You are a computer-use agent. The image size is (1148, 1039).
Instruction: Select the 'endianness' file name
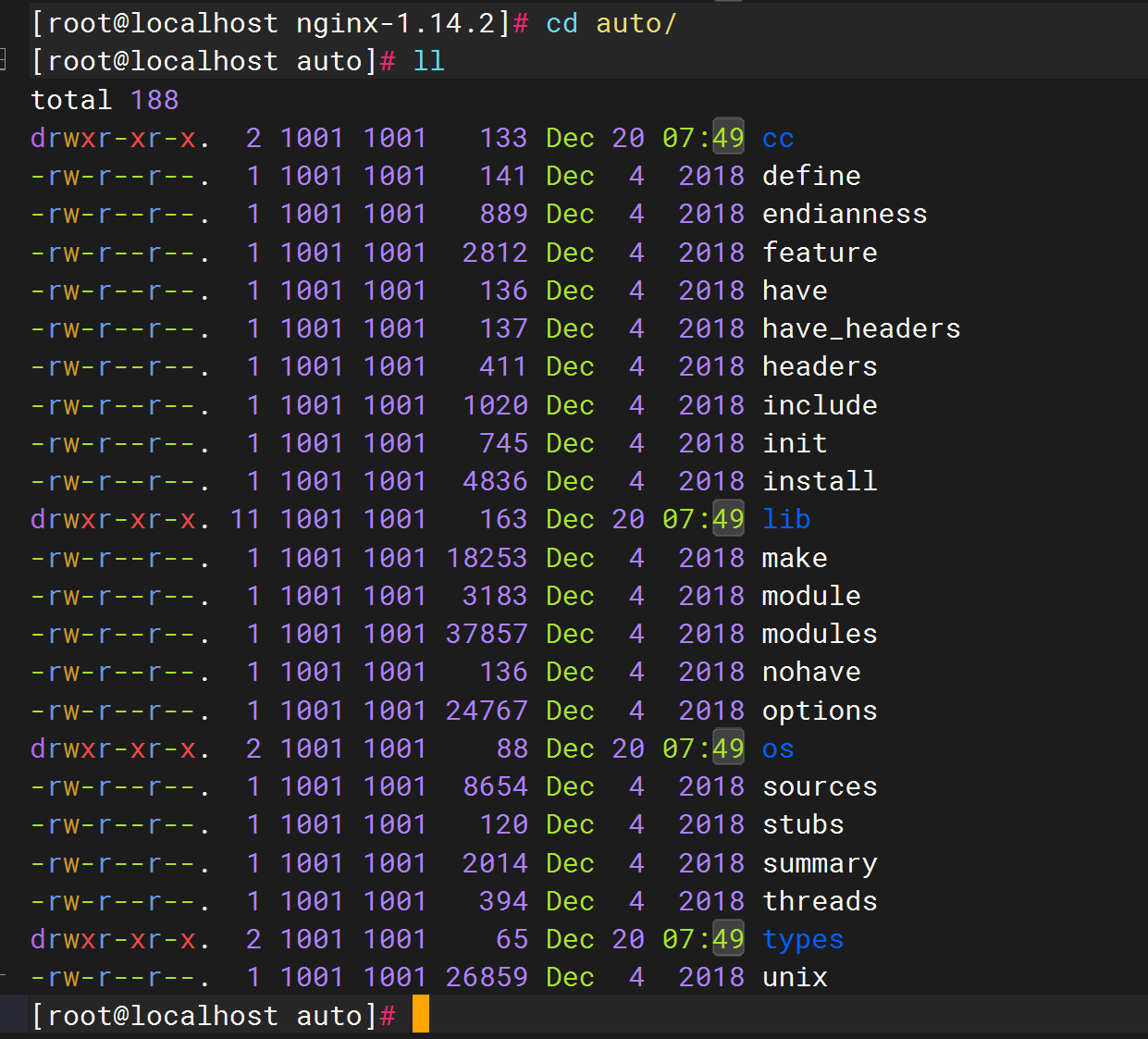tap(845, 214)
